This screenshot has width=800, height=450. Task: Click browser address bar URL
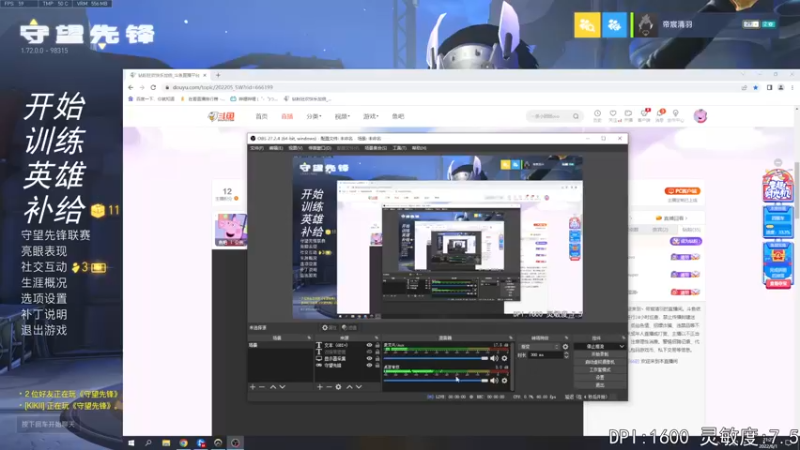[222, 87]
